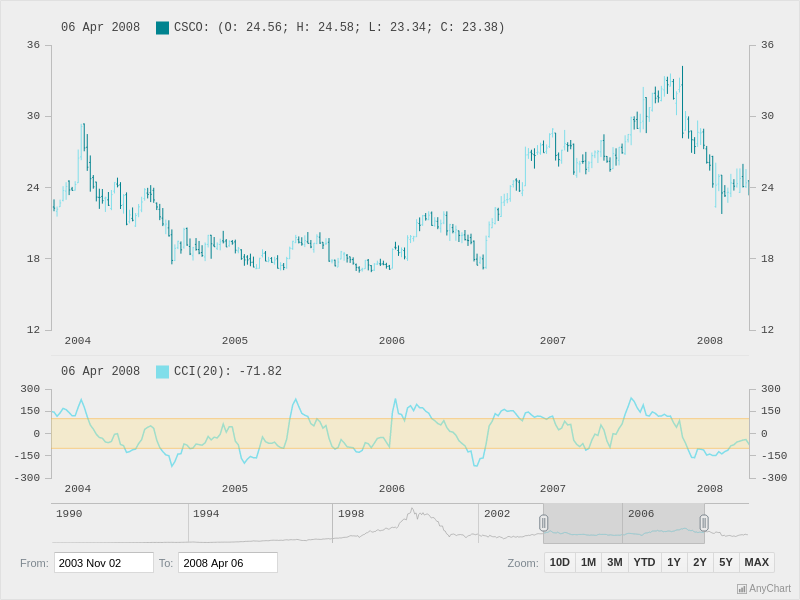
Task: Click the 2005 x-axis label under the price chart
Action: tap(235, 341)
